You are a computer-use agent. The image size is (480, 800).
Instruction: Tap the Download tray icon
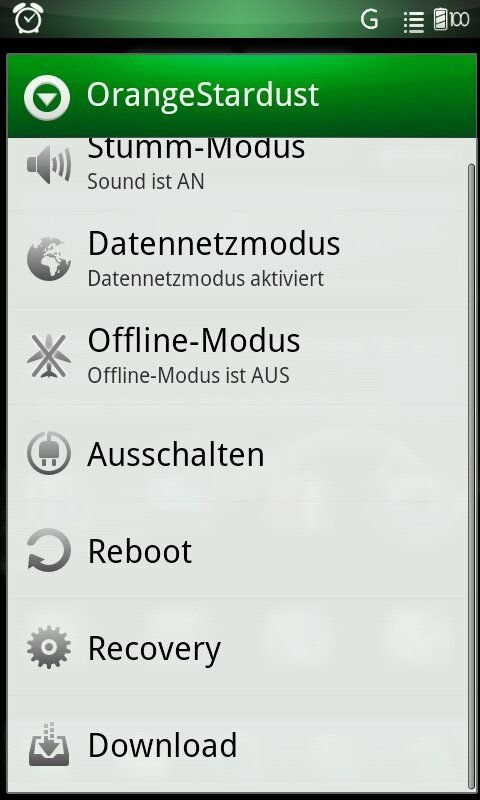pos(49,744)
